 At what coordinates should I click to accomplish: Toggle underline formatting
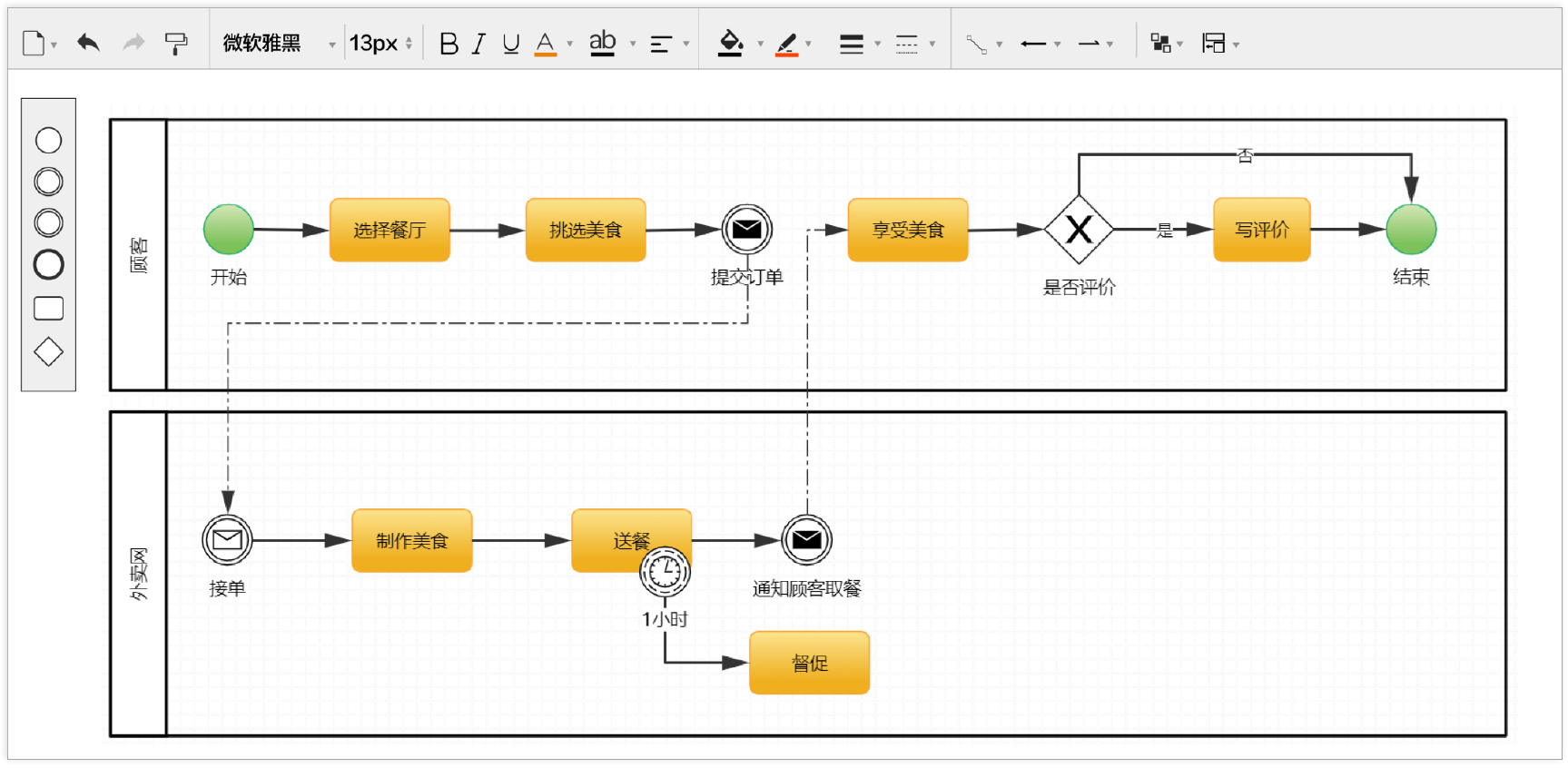coord(511,44)
